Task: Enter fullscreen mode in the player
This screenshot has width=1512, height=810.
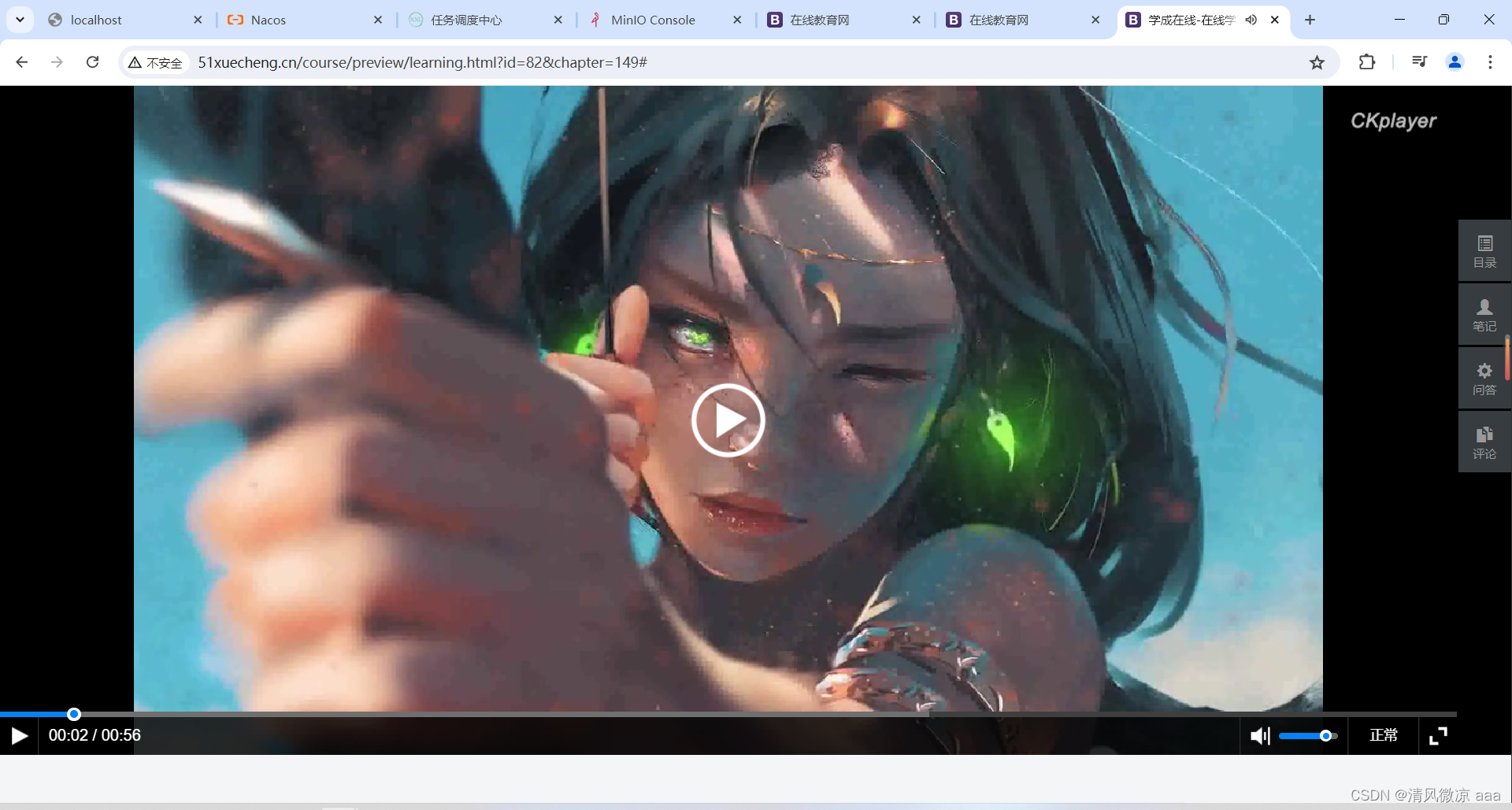Action: coord(1438,735)
